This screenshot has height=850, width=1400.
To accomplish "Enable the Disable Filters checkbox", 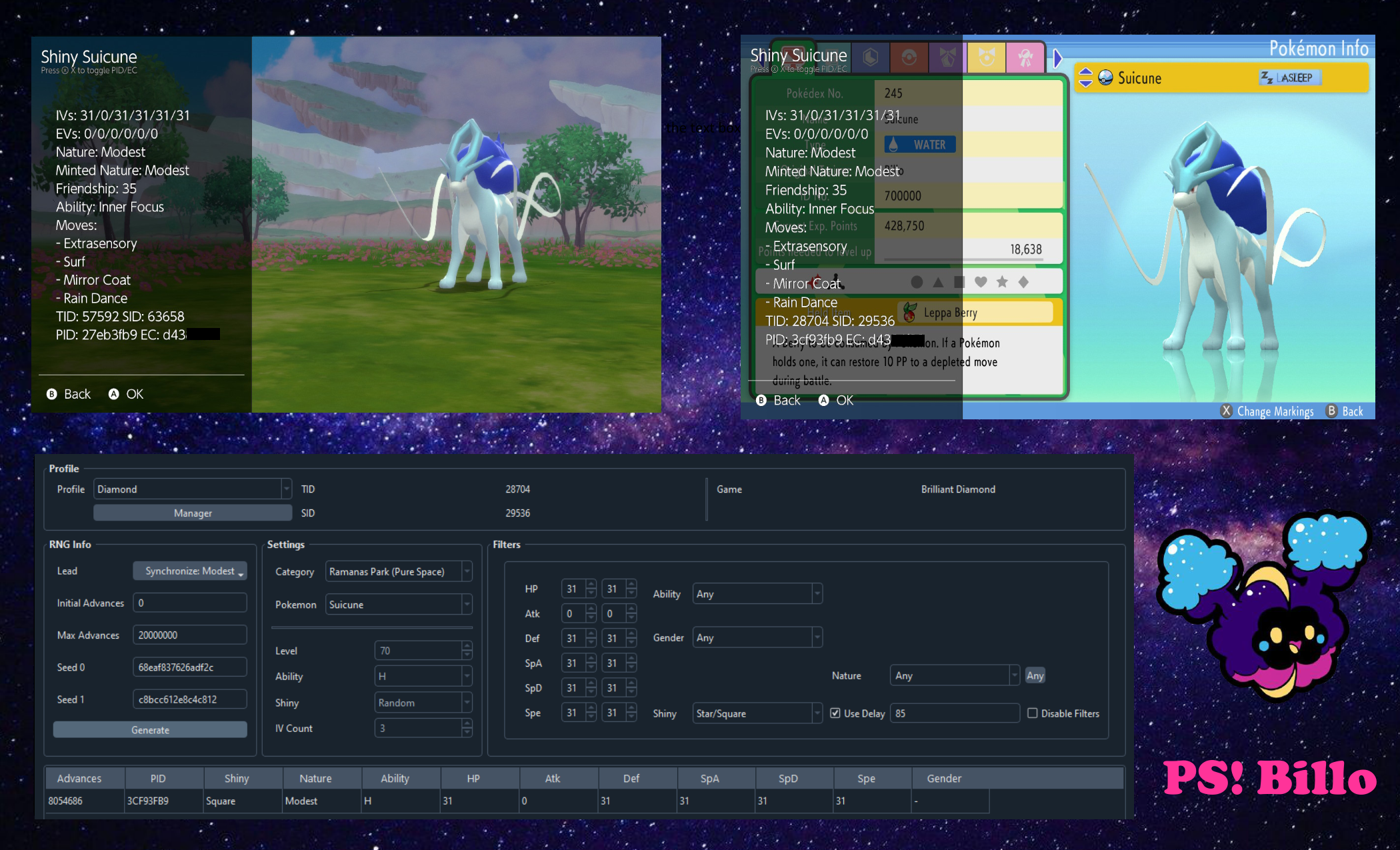I will [1033, 713].
